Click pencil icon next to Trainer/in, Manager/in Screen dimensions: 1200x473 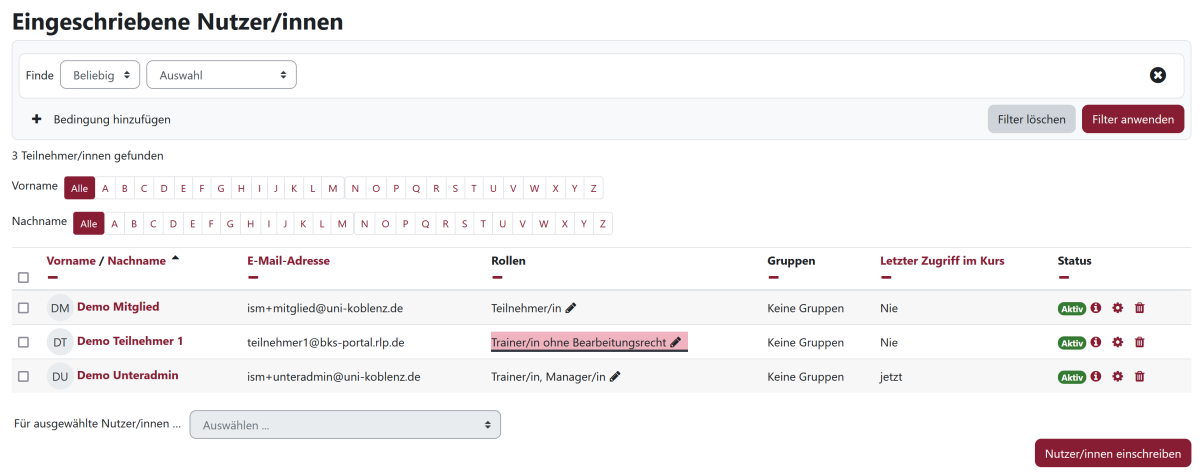[615, 377]
